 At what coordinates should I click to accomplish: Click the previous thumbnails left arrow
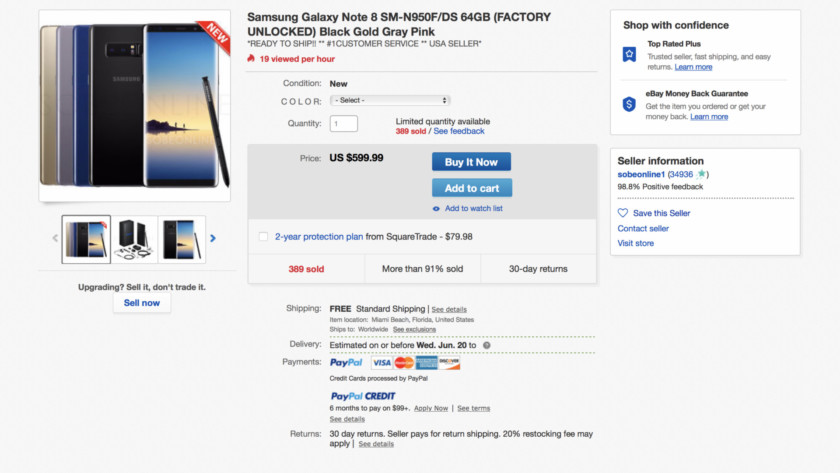pos(55,238)
